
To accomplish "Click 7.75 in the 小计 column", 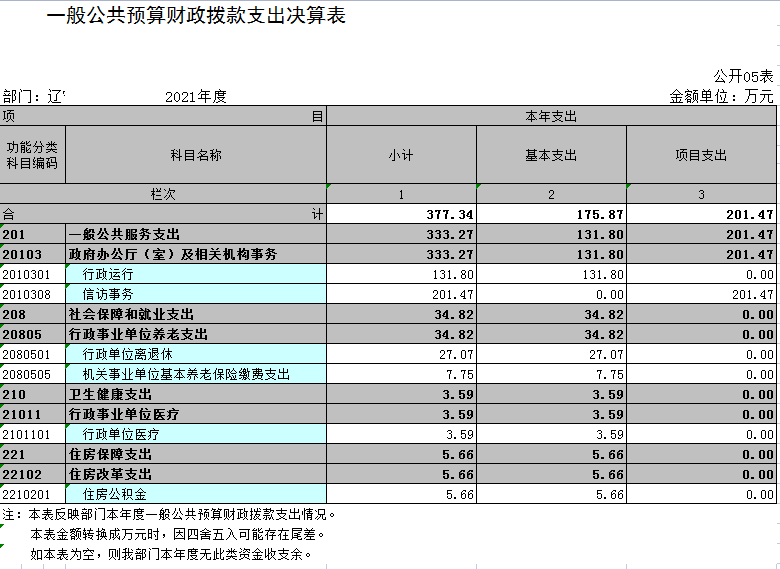I will pos(401,374).
